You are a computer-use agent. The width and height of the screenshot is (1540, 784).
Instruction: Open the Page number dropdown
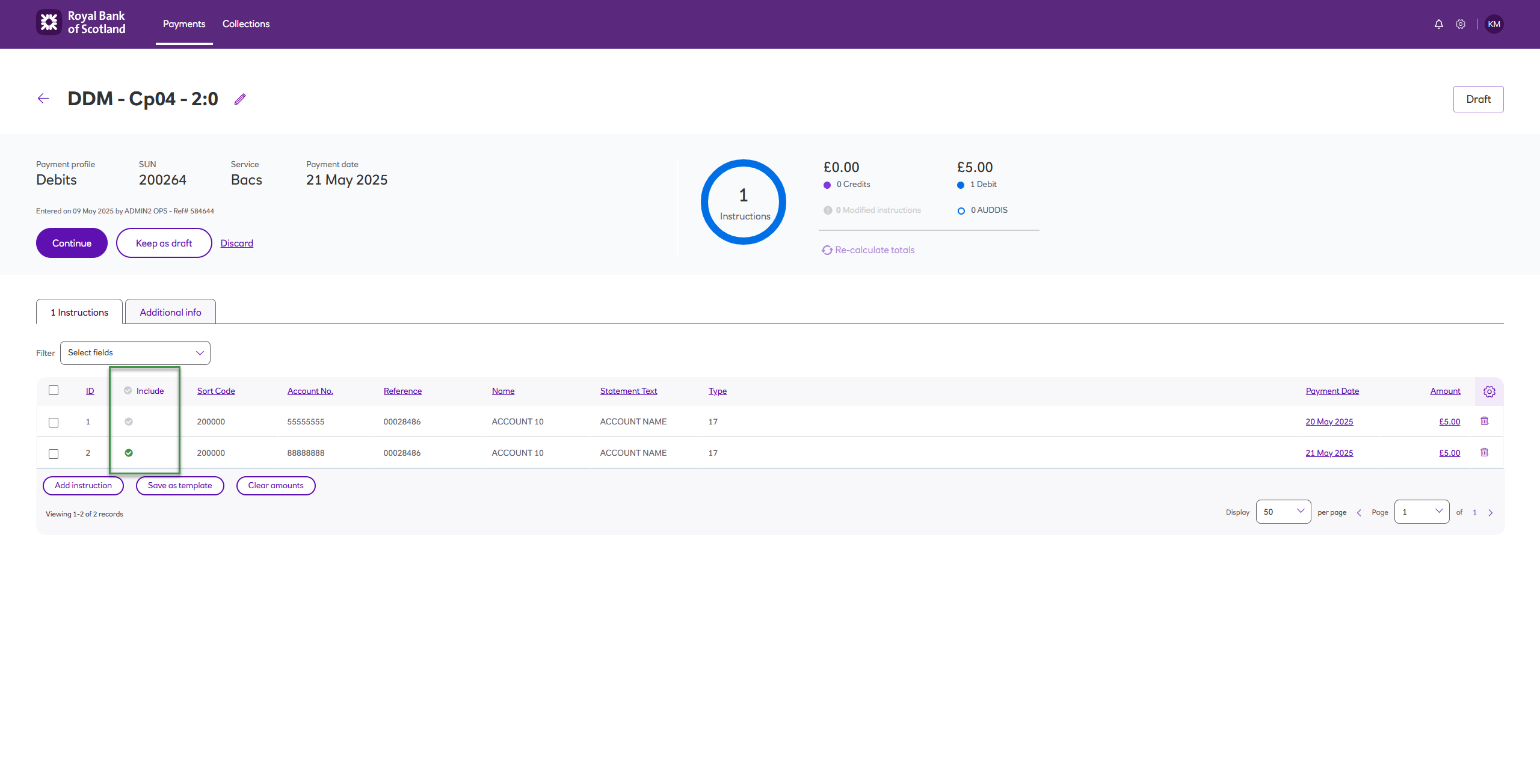point(1421,512)
